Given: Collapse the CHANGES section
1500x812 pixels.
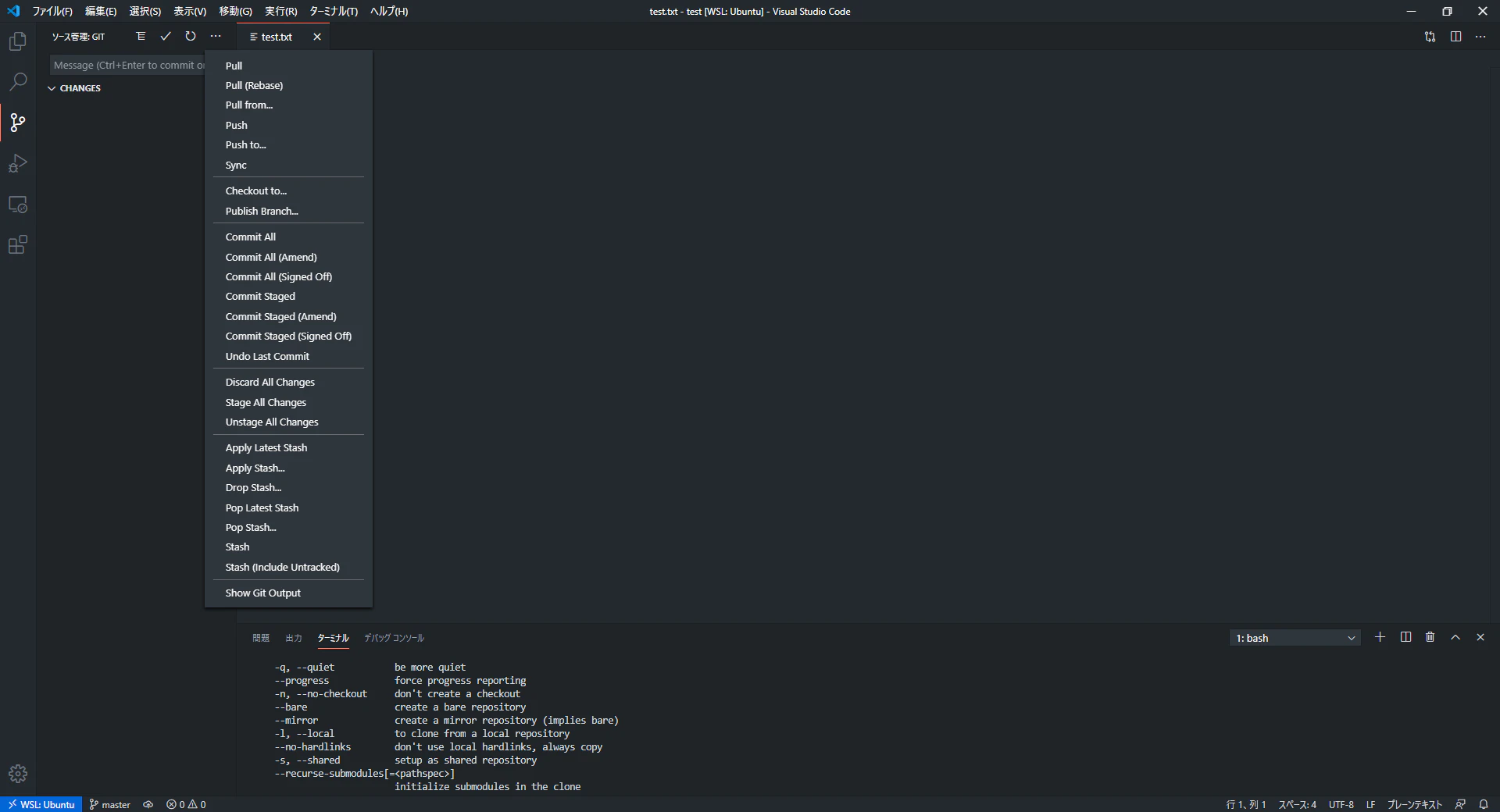Looking at the screenshot, I should pos(52,88).
